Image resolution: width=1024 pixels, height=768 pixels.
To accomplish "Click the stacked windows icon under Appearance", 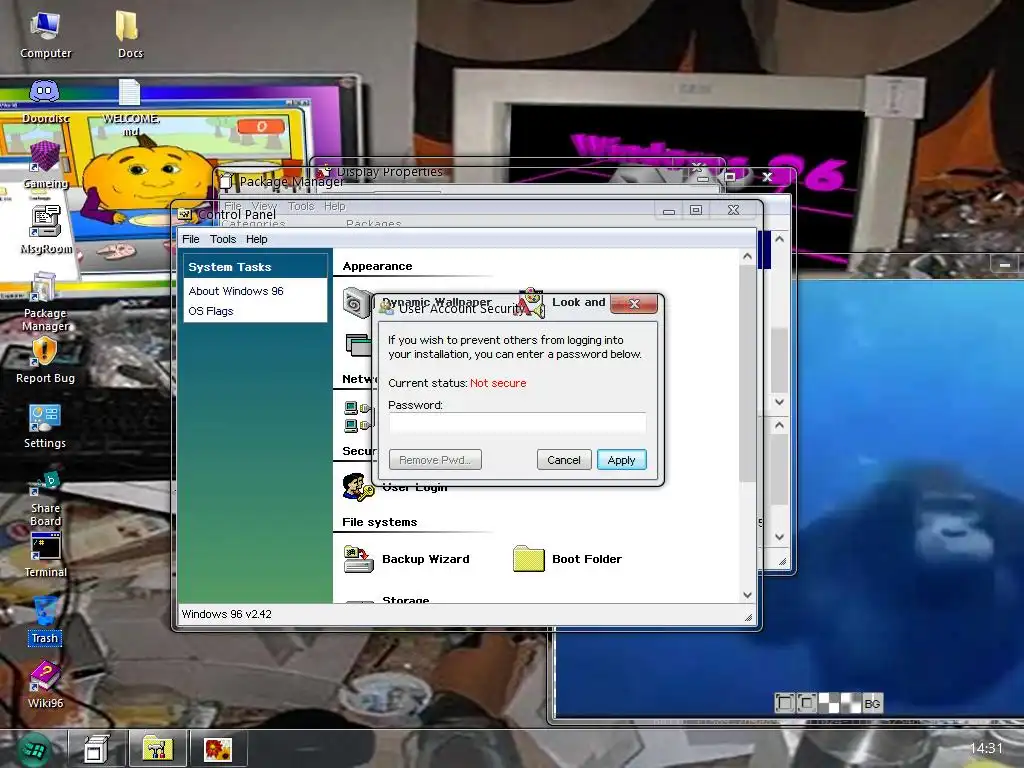I will [358, 345].
